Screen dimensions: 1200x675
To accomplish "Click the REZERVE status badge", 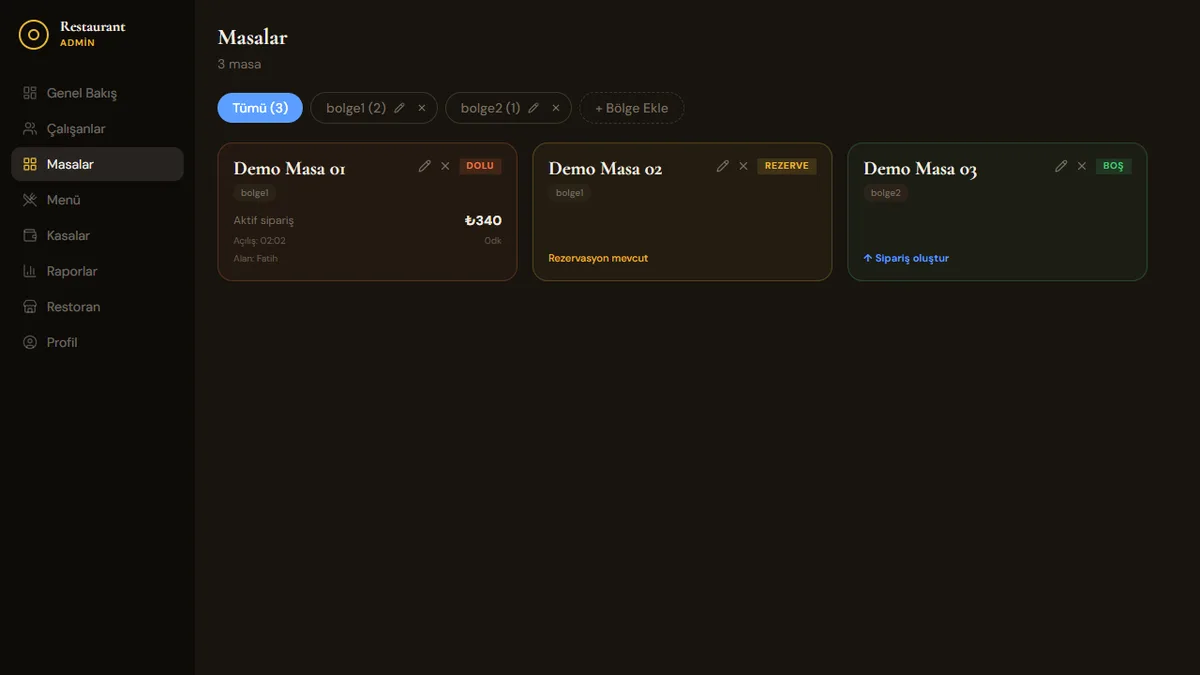I will [787, 166].
